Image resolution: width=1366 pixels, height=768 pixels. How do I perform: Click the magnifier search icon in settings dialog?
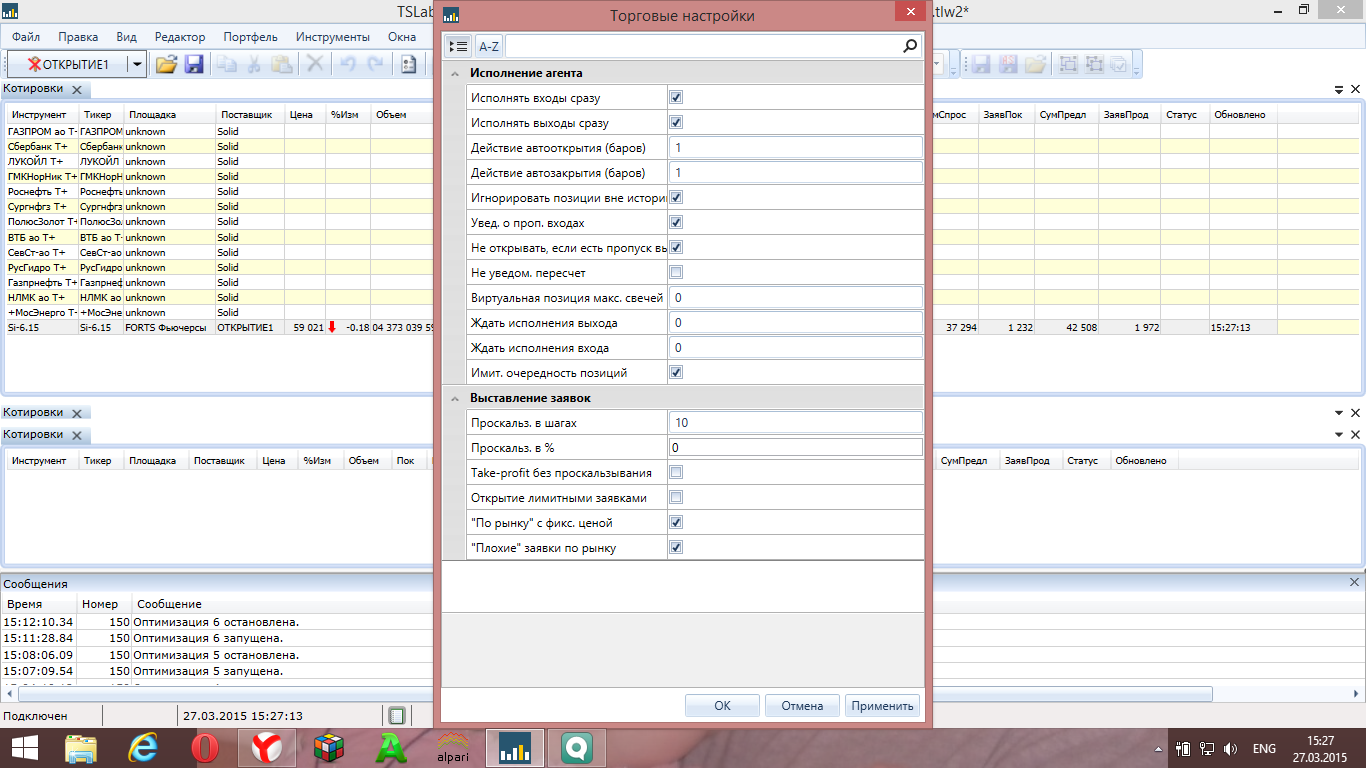(910, 46)
